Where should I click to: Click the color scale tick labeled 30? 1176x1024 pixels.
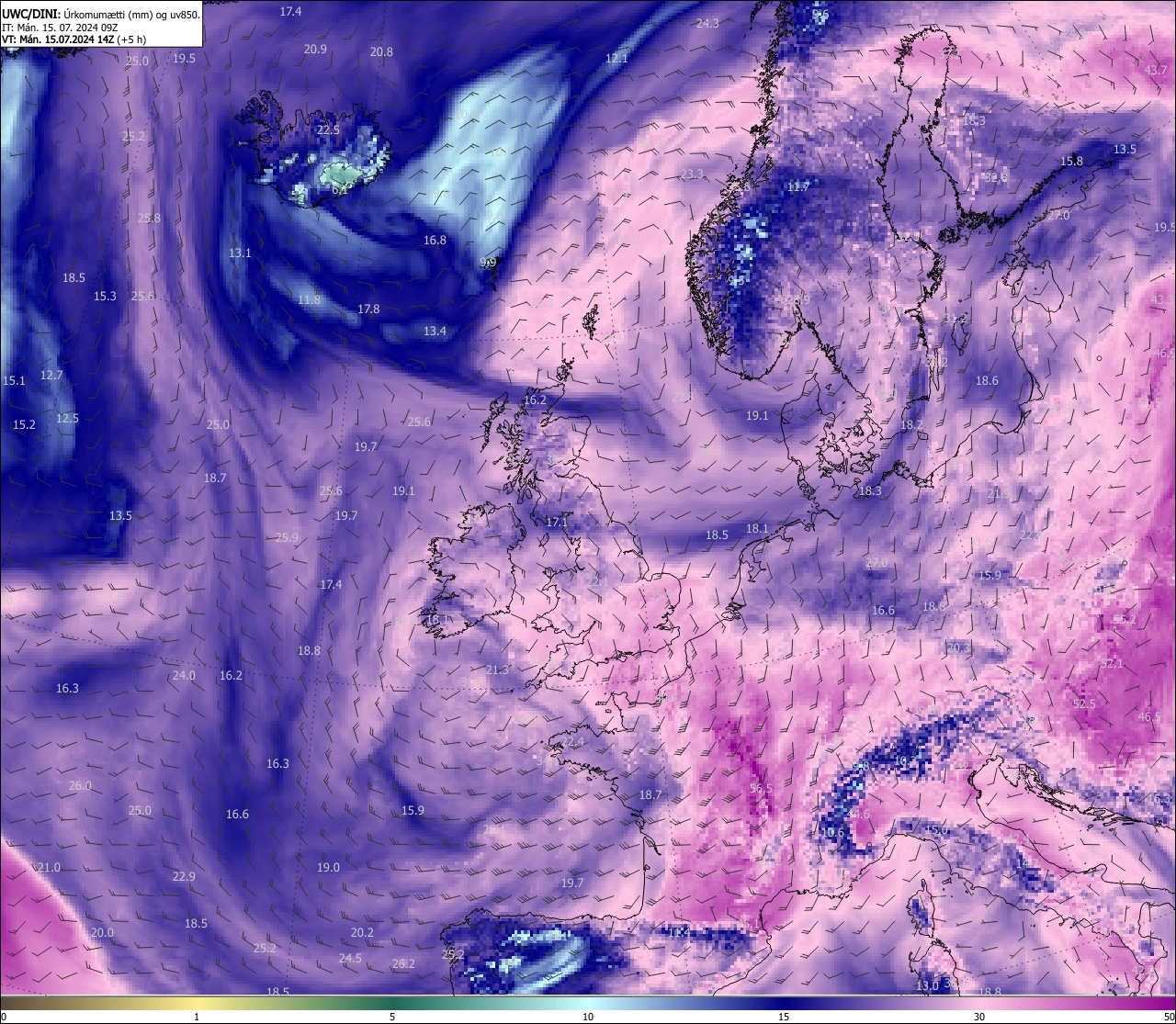coord(979,1017)
